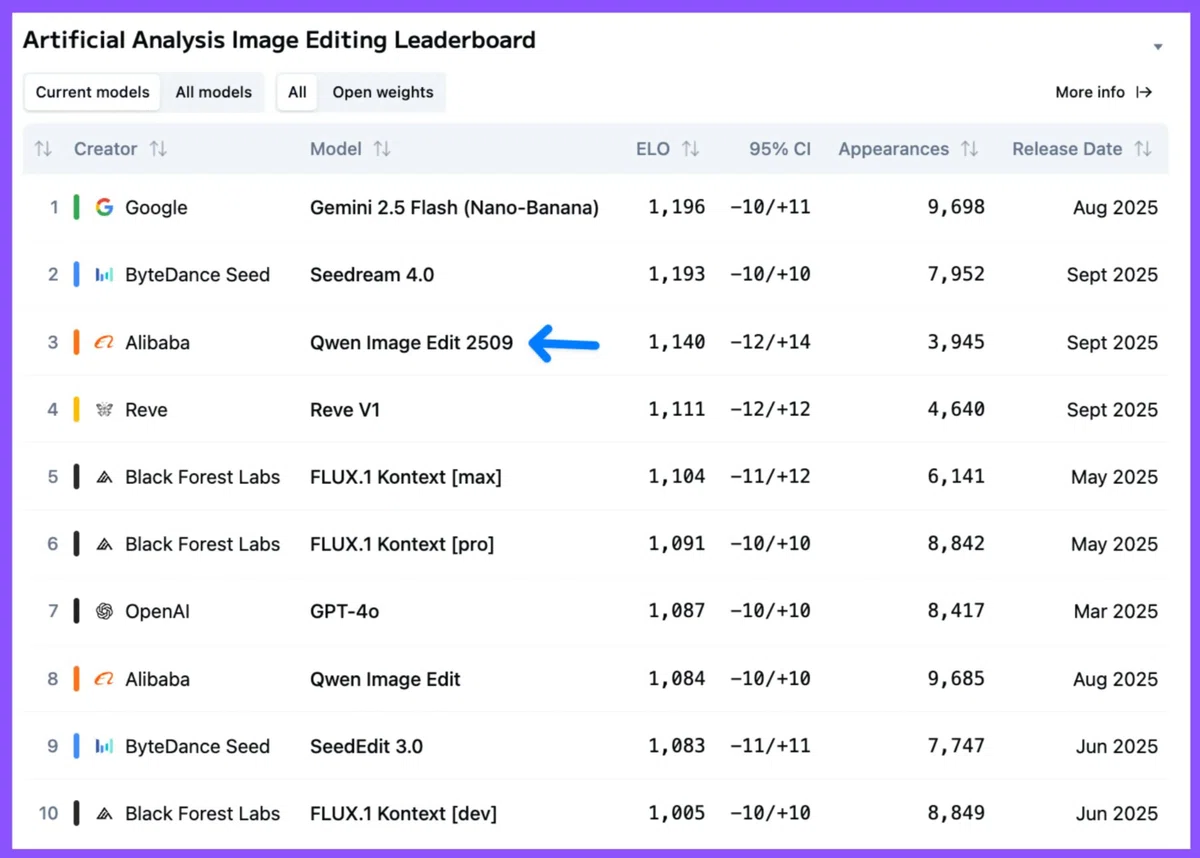Click the green color bar beside Google
1200x858 pixels.
coord(77,208)
